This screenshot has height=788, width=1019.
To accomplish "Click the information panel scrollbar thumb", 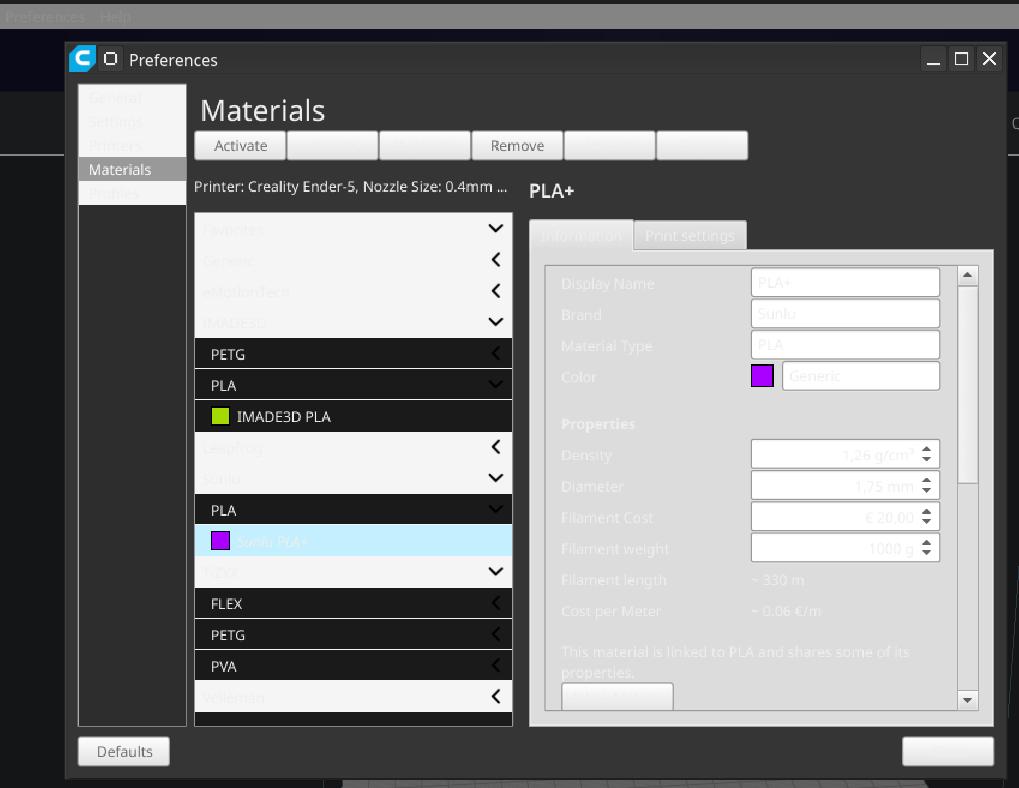I will (968, 385).
